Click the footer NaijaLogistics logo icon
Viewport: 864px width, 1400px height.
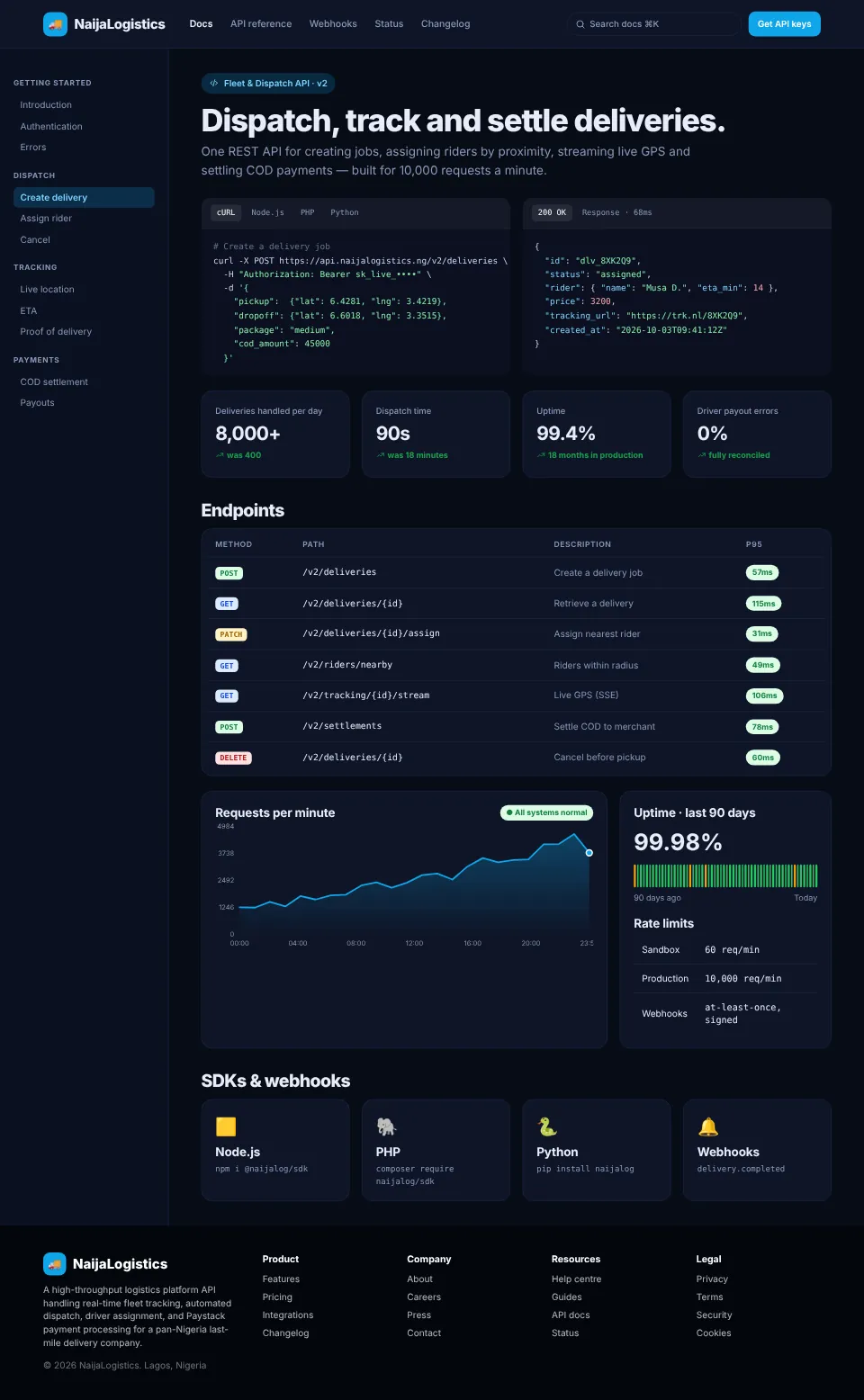(x=55, y=1264)
